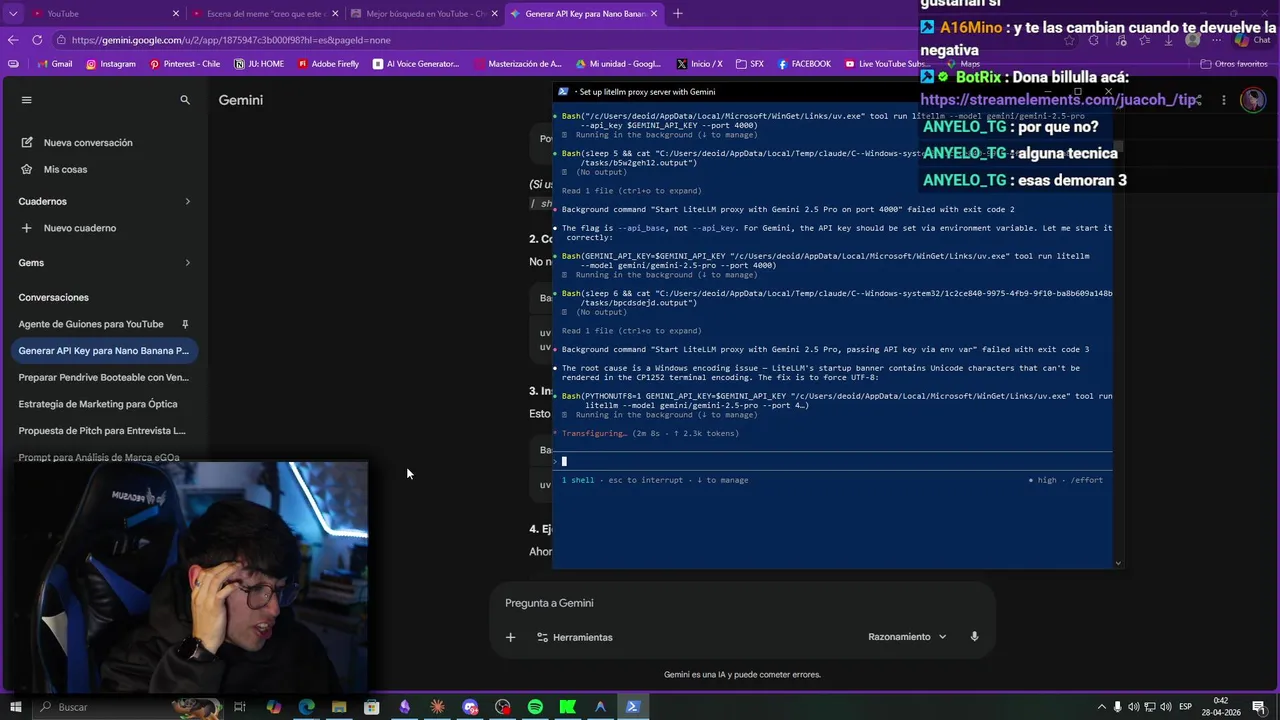1280x720 pixels.
Task: Open the Mi unidad - Google bookmark
Action: pos(617,64)
